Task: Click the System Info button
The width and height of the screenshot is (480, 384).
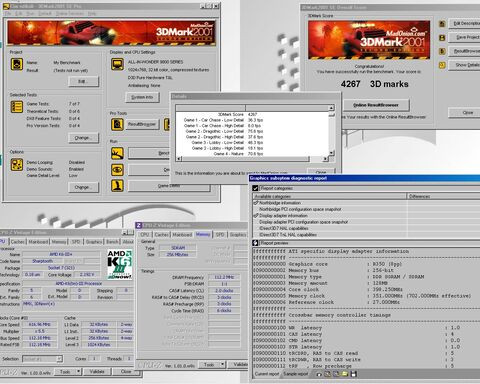Action: coord(142,97)
